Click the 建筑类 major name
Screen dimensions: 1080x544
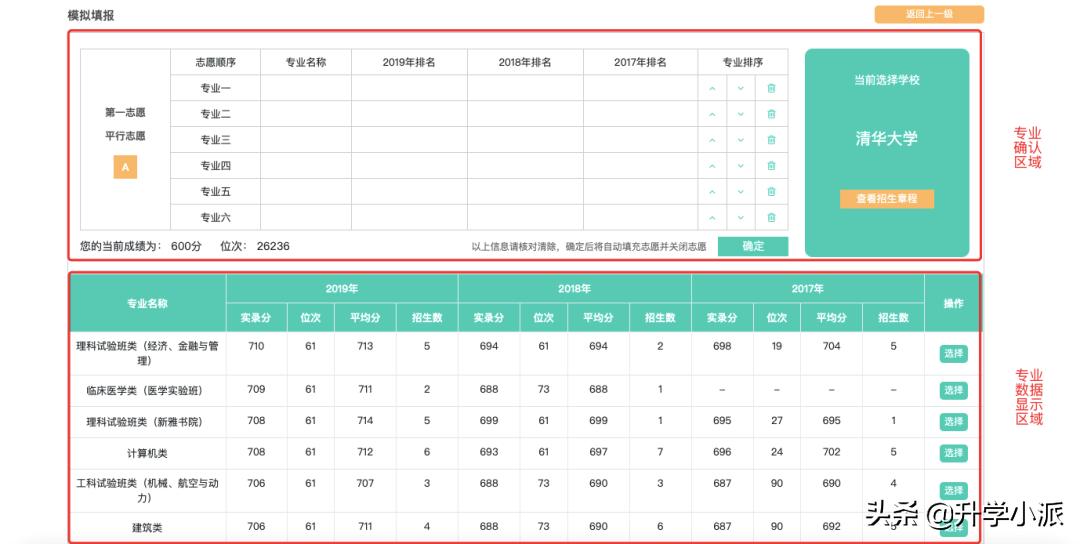point(147,527)
